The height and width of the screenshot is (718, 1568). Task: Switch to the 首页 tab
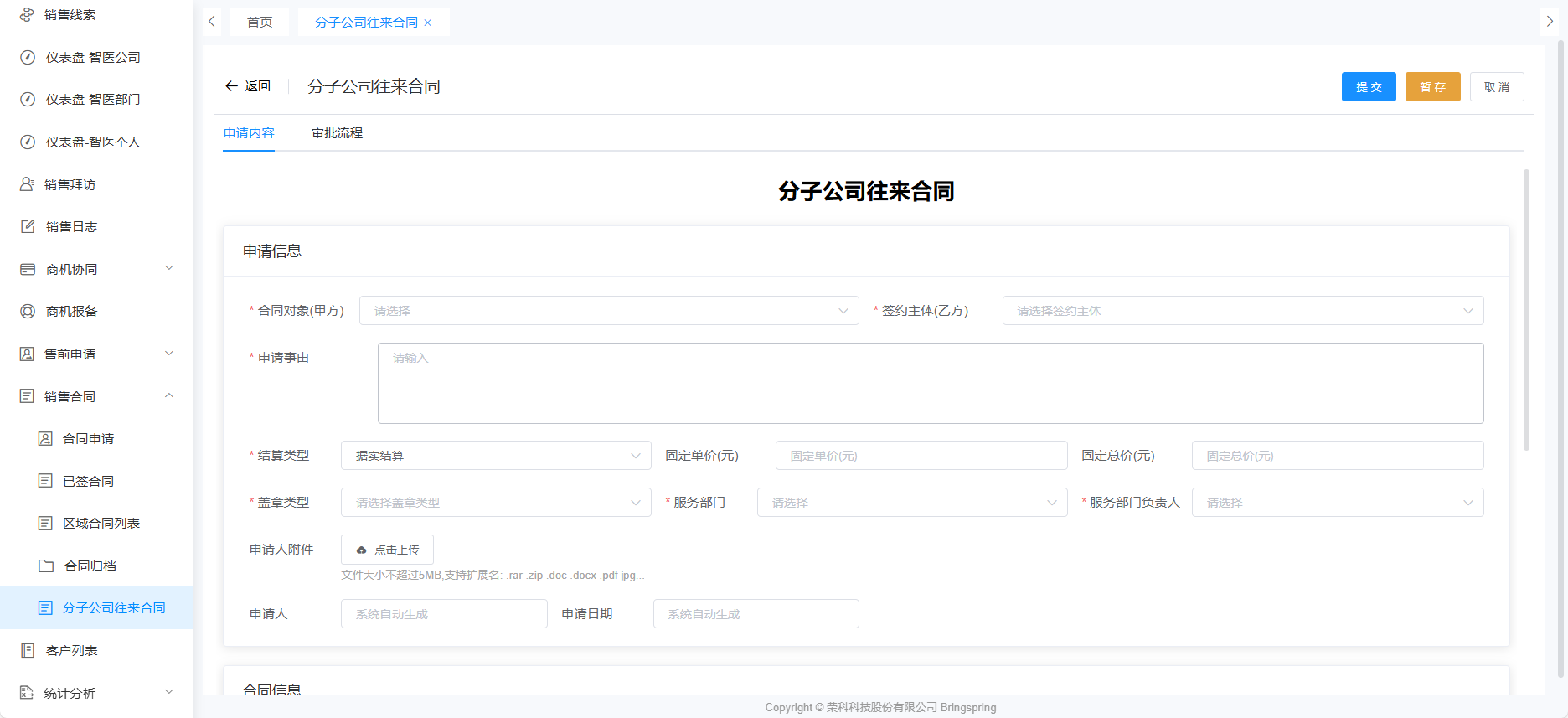point(260,22)
